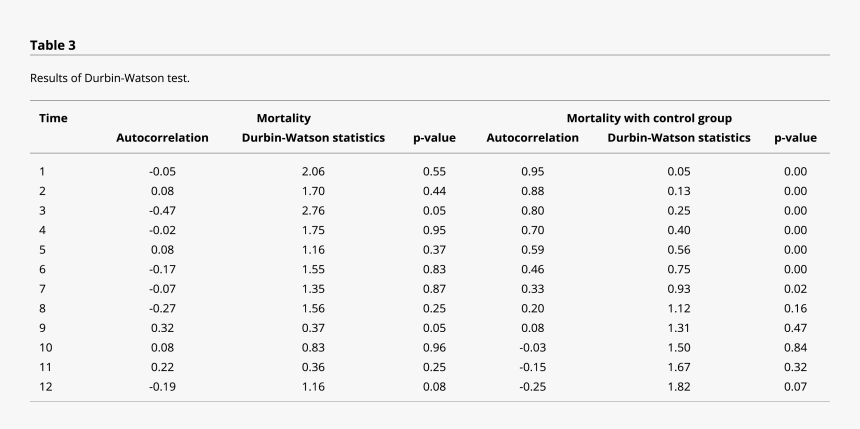The width and height of the screenshot is (860, 429).
Task: Click the "Table 3" title
Action: (52, 45)
